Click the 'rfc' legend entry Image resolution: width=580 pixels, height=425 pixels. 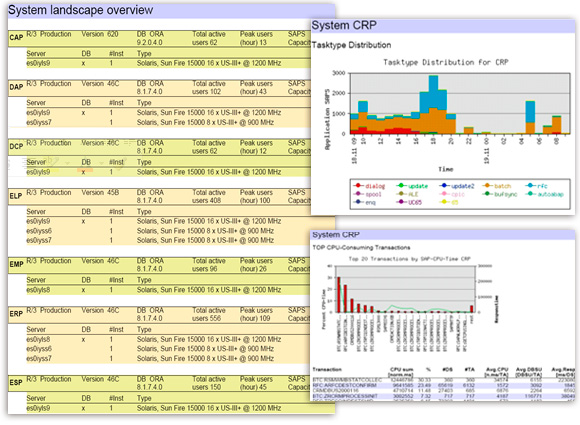tap(536, 186)
